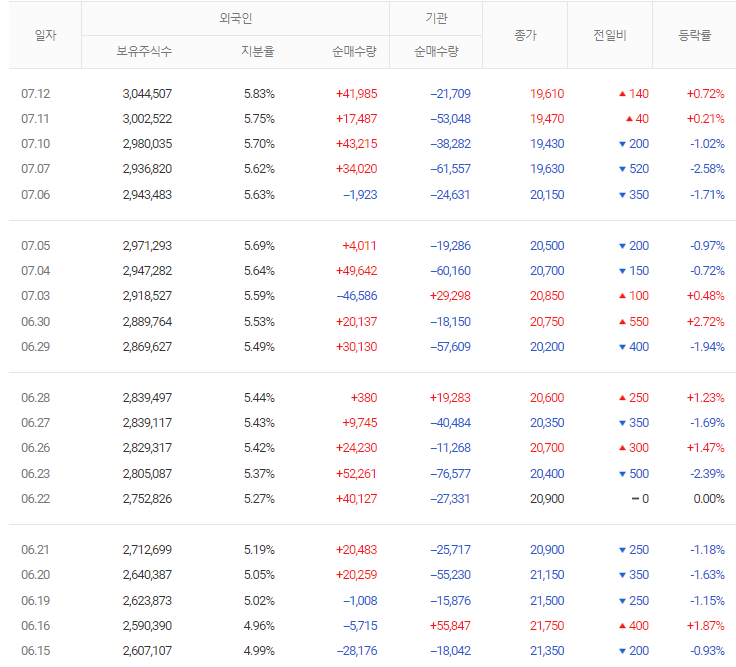Click the 외국인 group header

[236, 18]
